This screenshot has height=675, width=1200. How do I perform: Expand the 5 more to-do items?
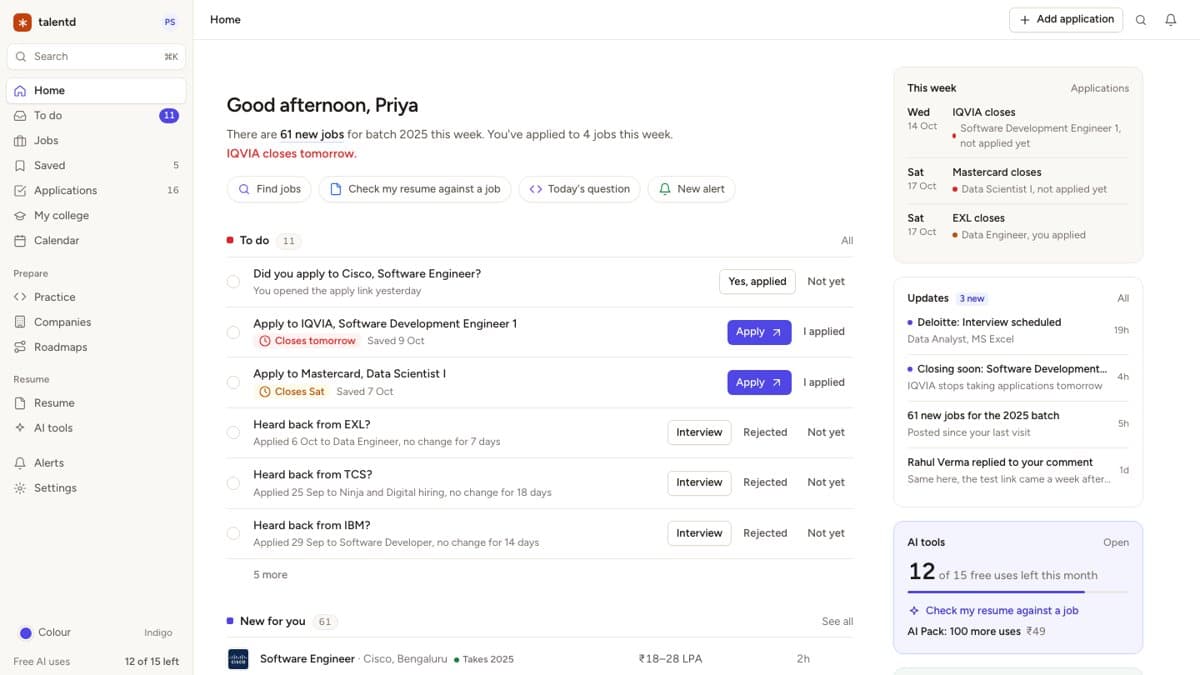pyautogui.click(x=270, y=575)
